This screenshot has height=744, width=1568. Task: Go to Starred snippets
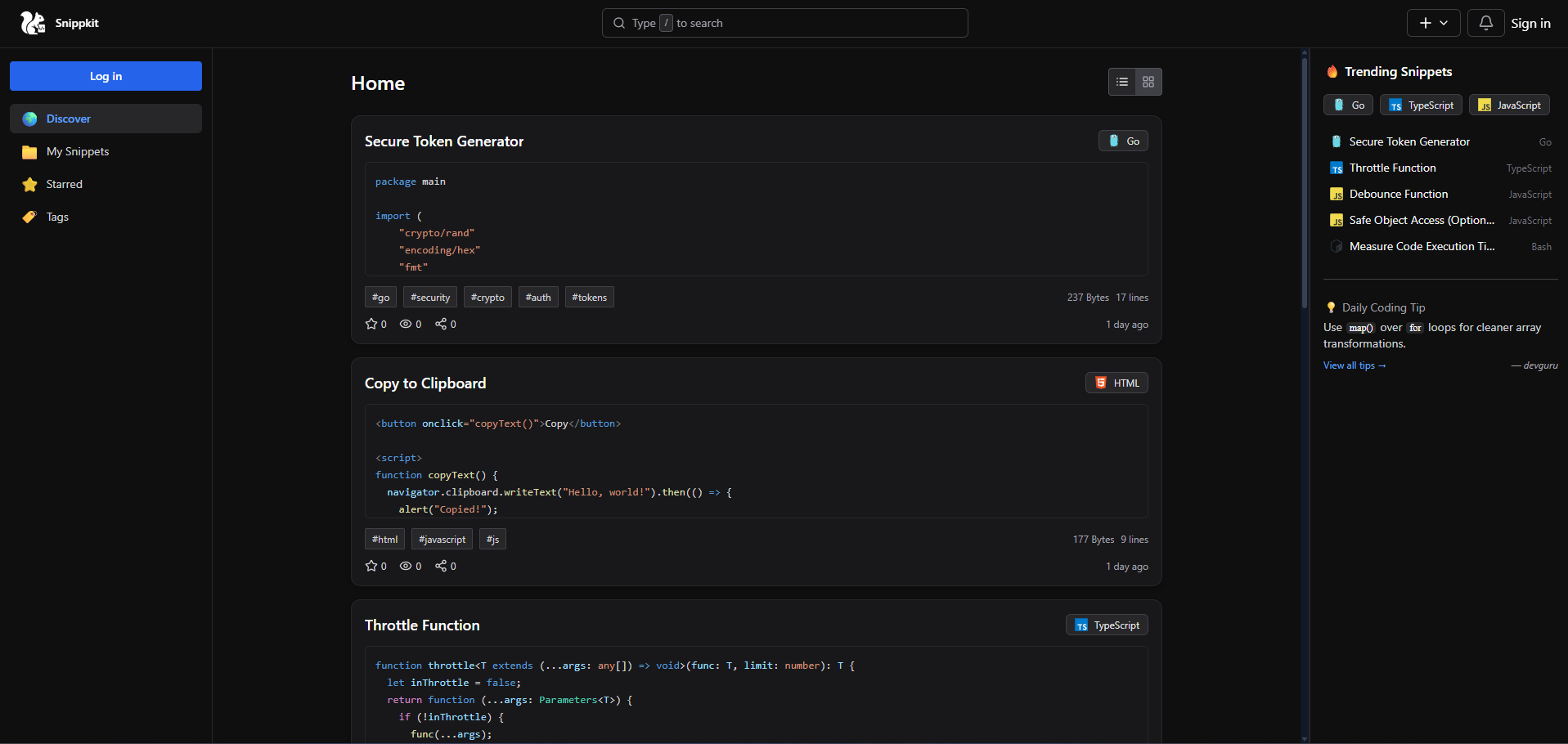(106, 184)
